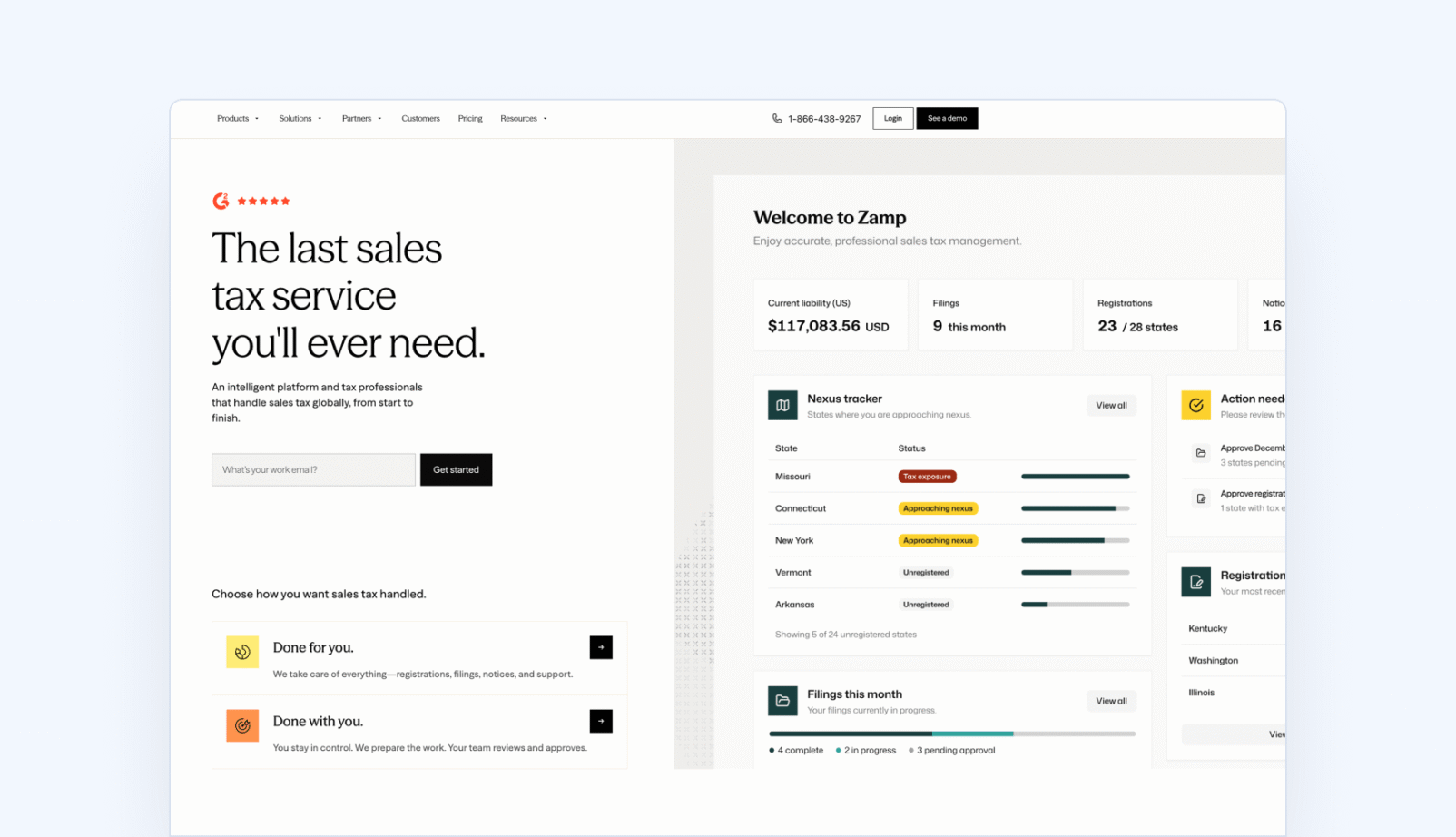Click the Welcome to Zamp heading
Viewport: 1456px width, 837px height.
pos(830,218)
